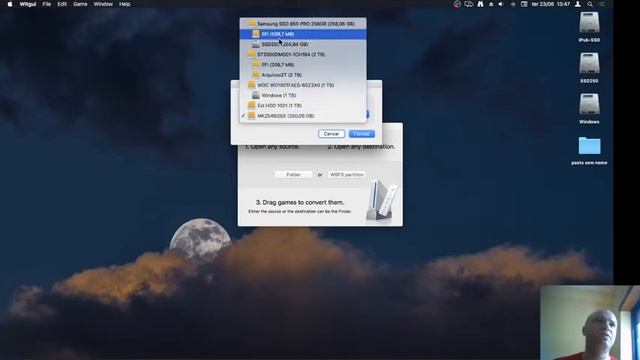640x360 pixels.
Task: Open Spotlight search in the menu bar
Action: click(x=590, y=4)
